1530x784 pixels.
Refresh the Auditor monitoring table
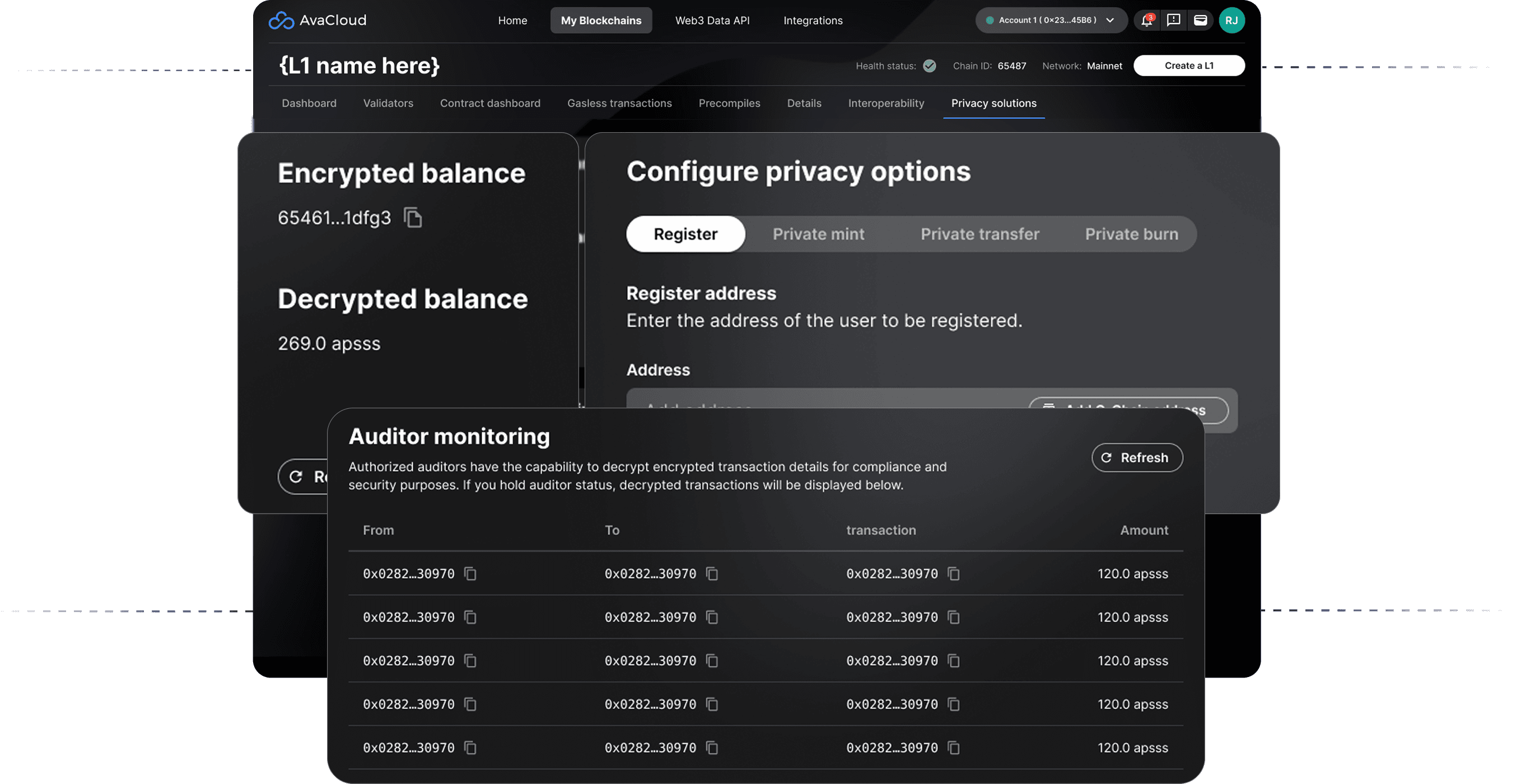pos(1137,458)
